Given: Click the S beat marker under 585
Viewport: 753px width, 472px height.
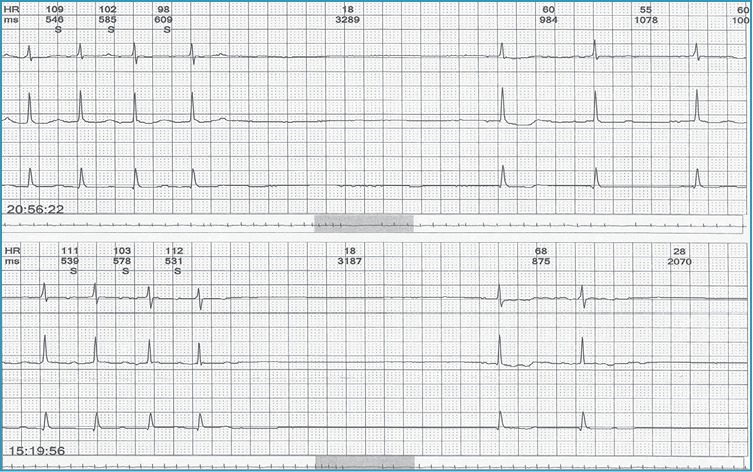Looking at the screenshot, I should (x=111, y=30).
